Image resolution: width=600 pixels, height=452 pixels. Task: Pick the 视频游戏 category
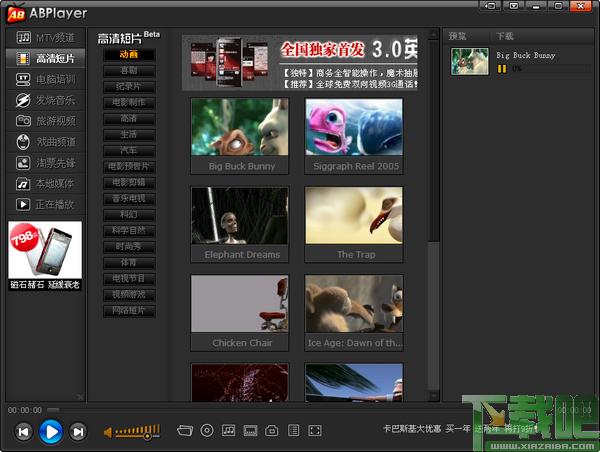coord(129,295)
